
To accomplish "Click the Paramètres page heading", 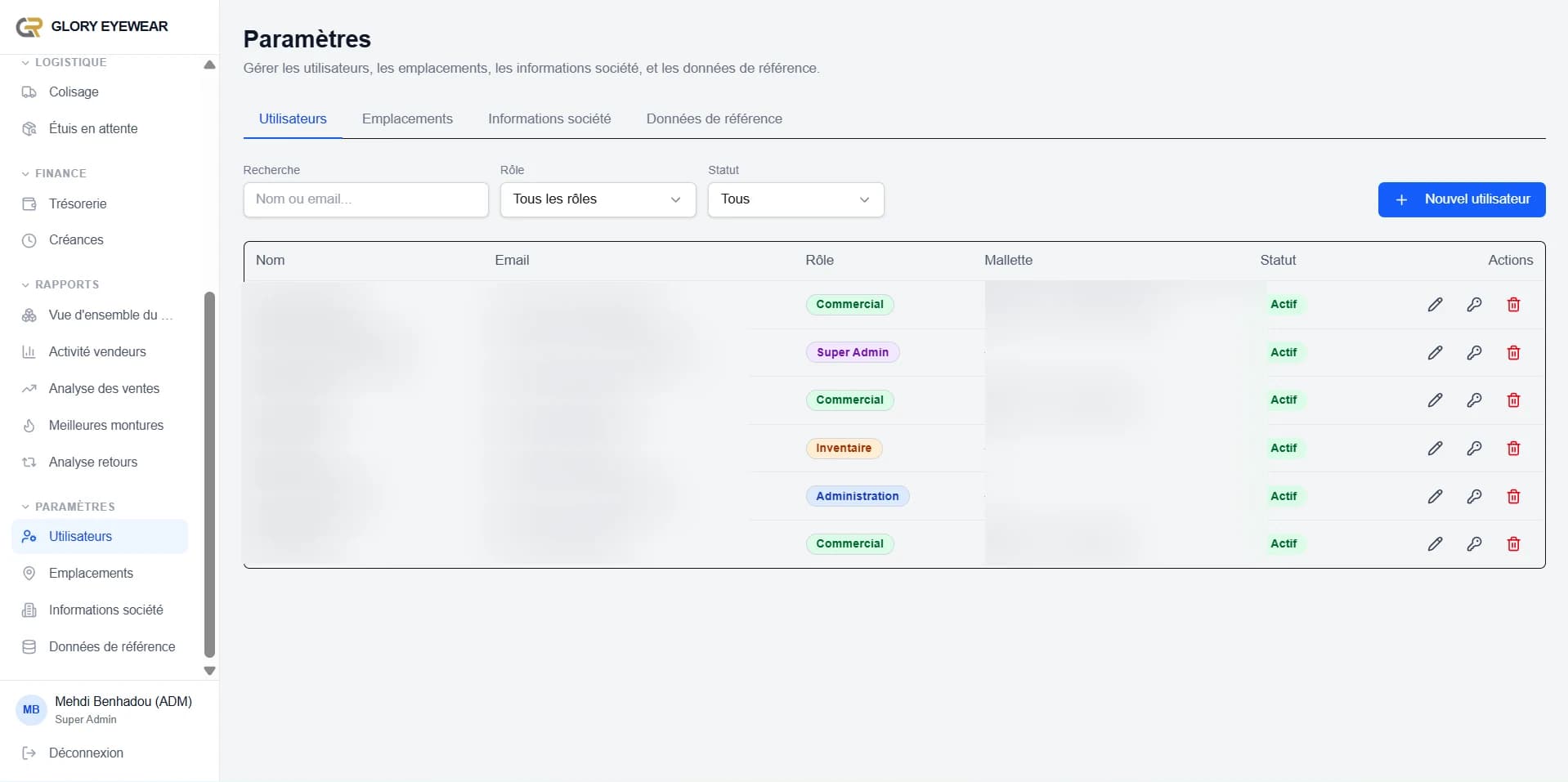I will coord(307,38).
